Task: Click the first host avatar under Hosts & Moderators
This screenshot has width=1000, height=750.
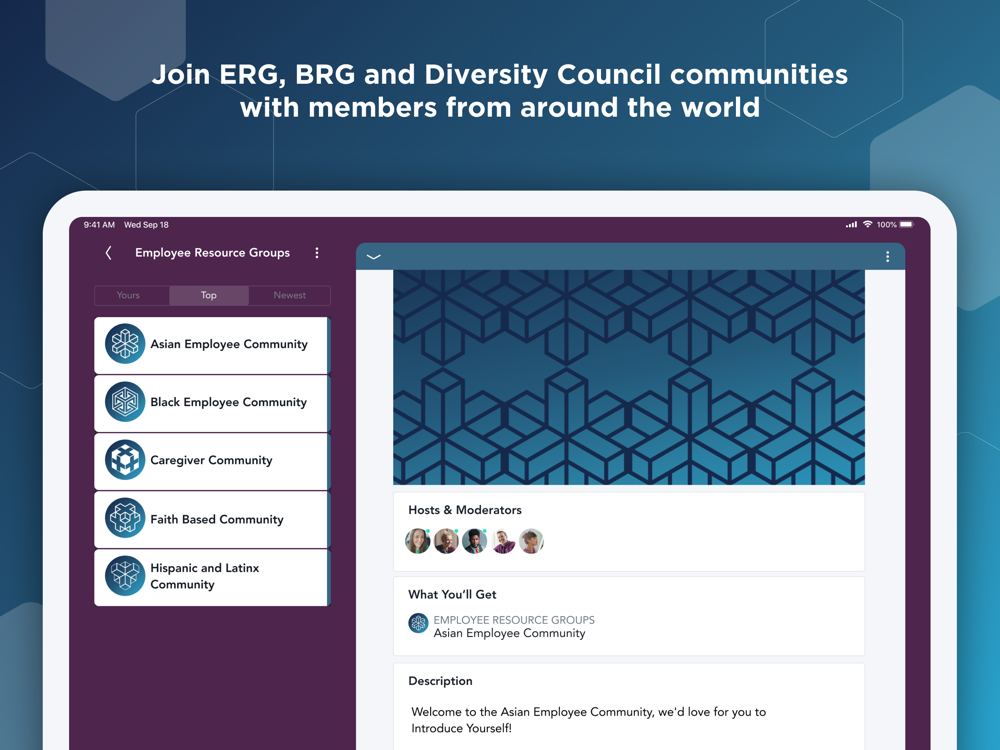Action: (418, 541)
